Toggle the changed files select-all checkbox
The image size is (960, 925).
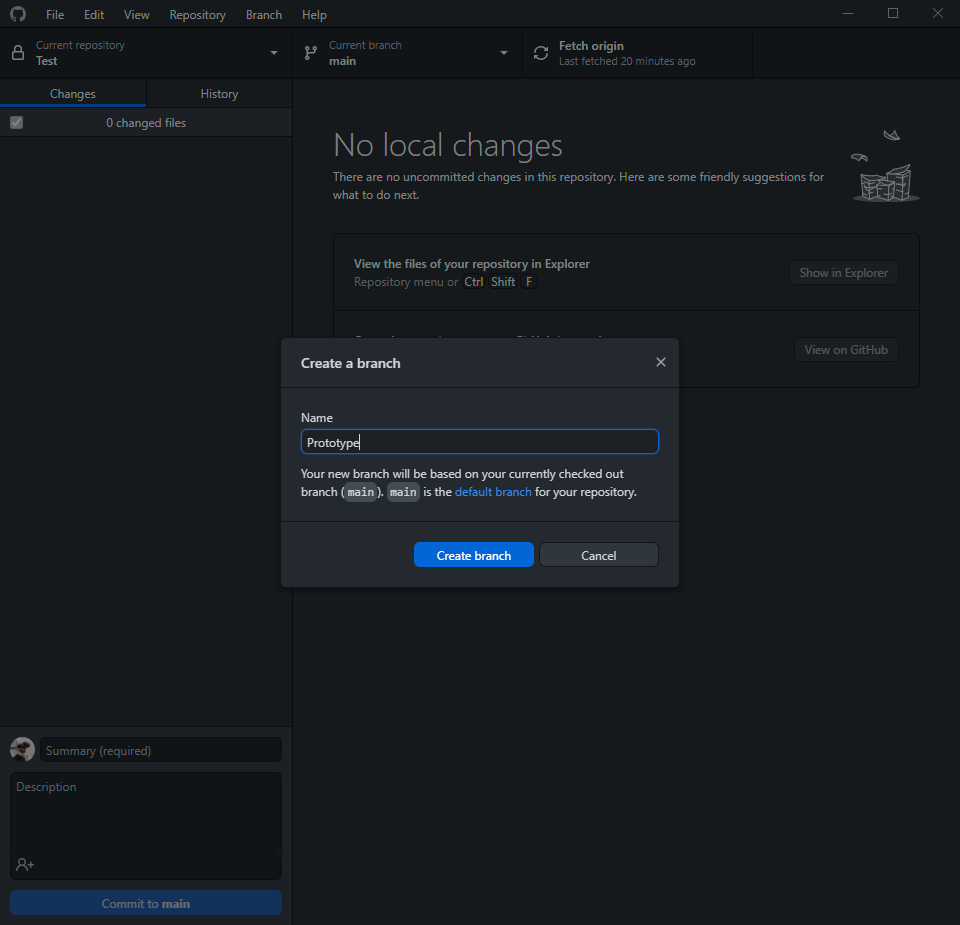tap(16, 123)
